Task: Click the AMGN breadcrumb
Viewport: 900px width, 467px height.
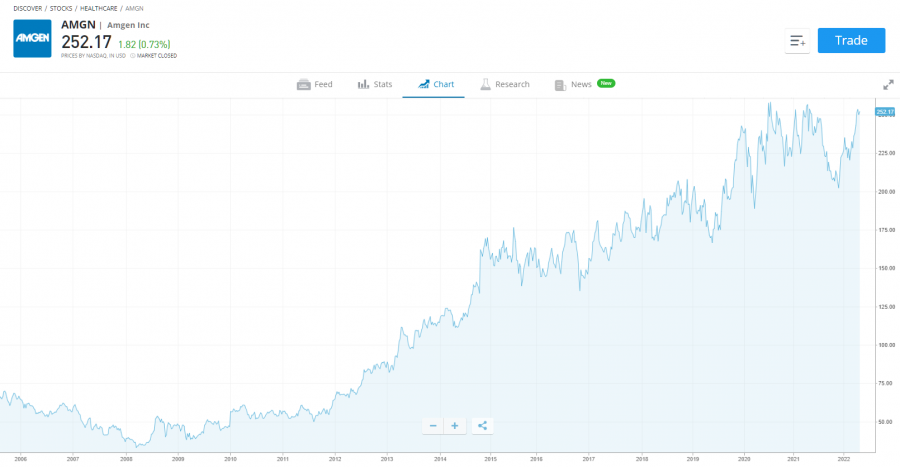Action: 134,9
